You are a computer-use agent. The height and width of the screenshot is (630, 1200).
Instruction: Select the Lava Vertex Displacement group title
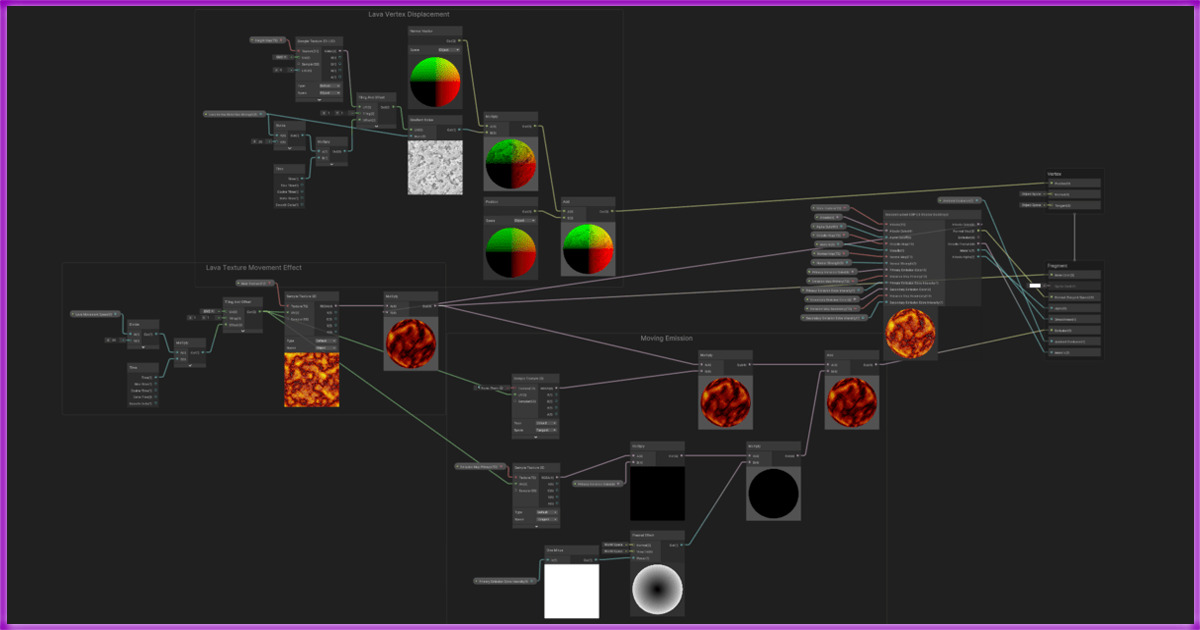(x=409, y=14)
